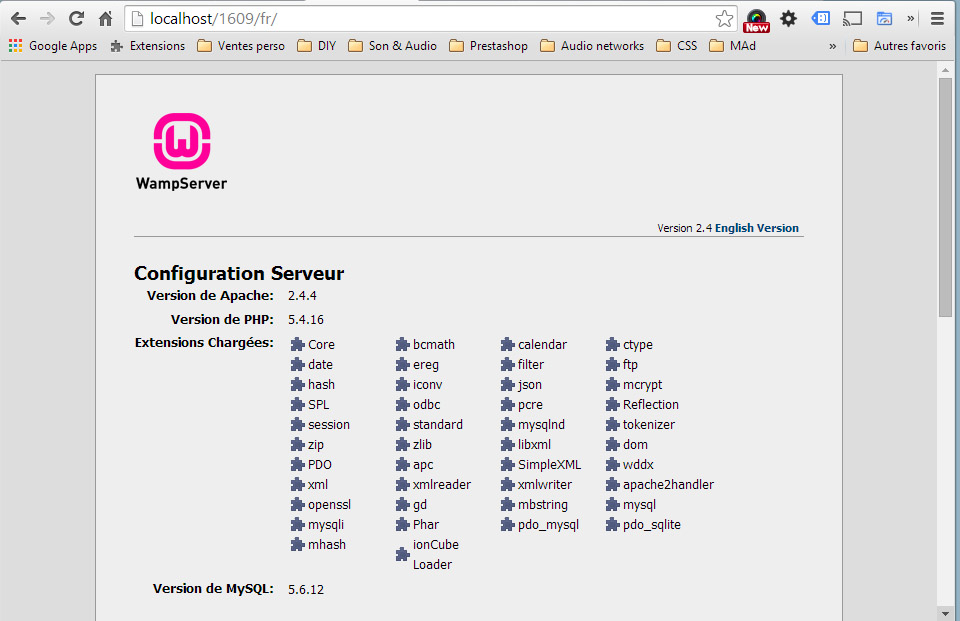This screenshot has width=960, height=621.
Task: Select the 'openssl' extension text
Action: coord(329,505)
